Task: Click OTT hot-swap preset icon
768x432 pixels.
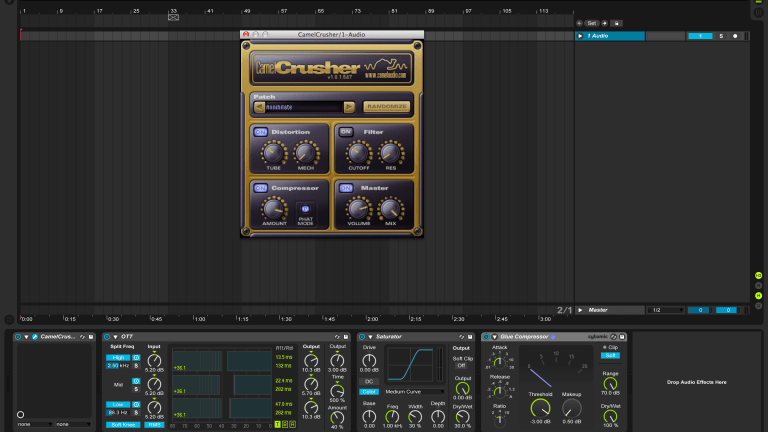Action: point(337,337)
